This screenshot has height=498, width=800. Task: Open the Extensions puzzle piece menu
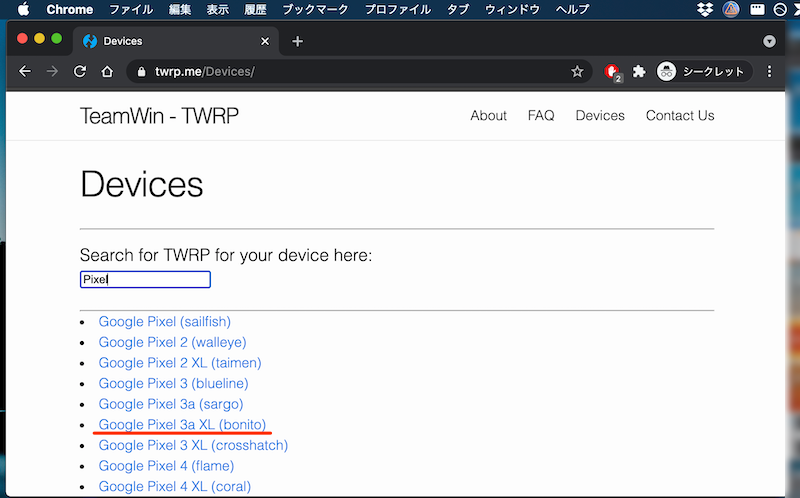tap(639, 71)
